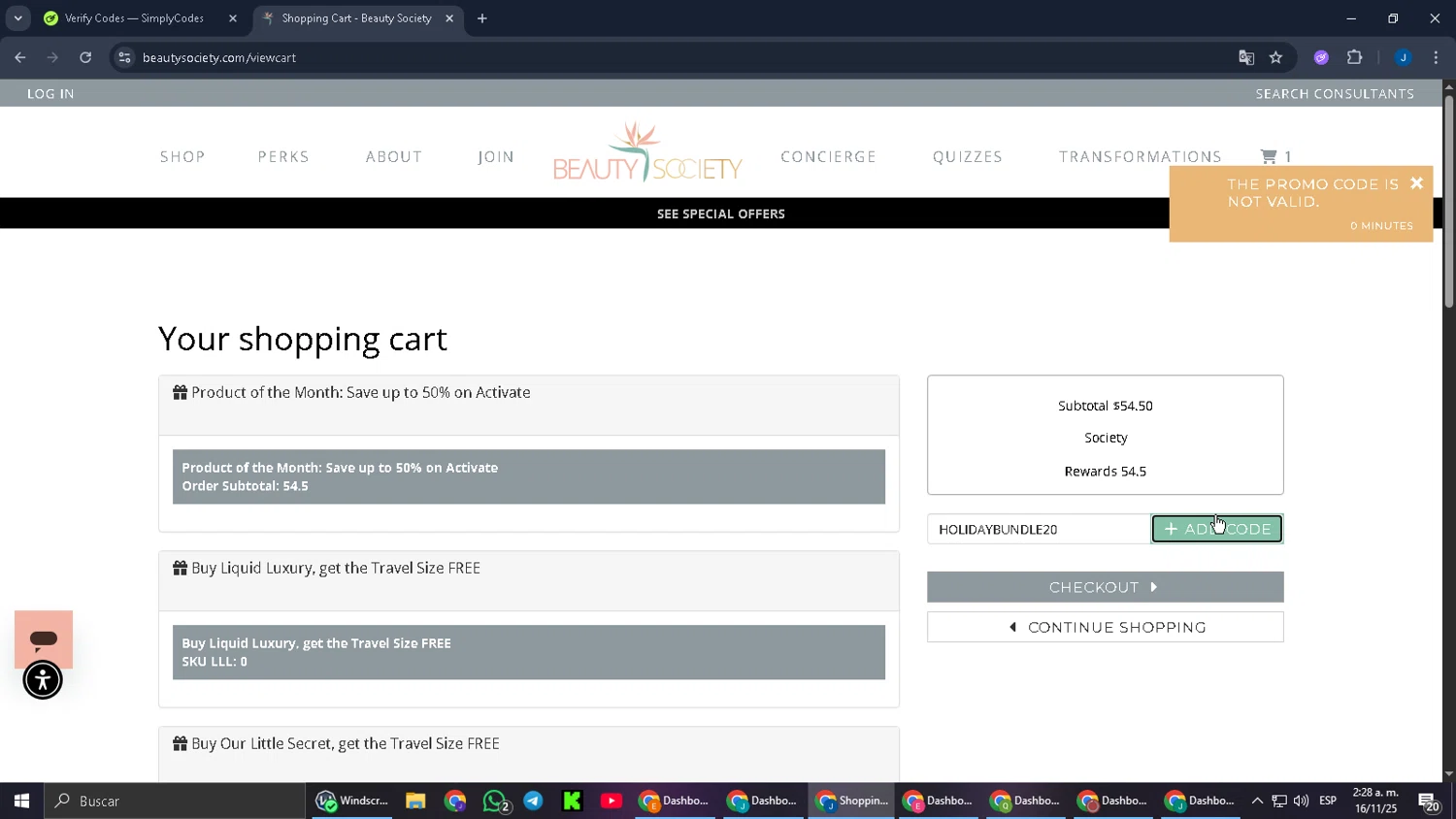The width and height of the screenshot is (1456, 819).
Task: Close the invalid promo code notification
Action: click(x=1416, y=183)
